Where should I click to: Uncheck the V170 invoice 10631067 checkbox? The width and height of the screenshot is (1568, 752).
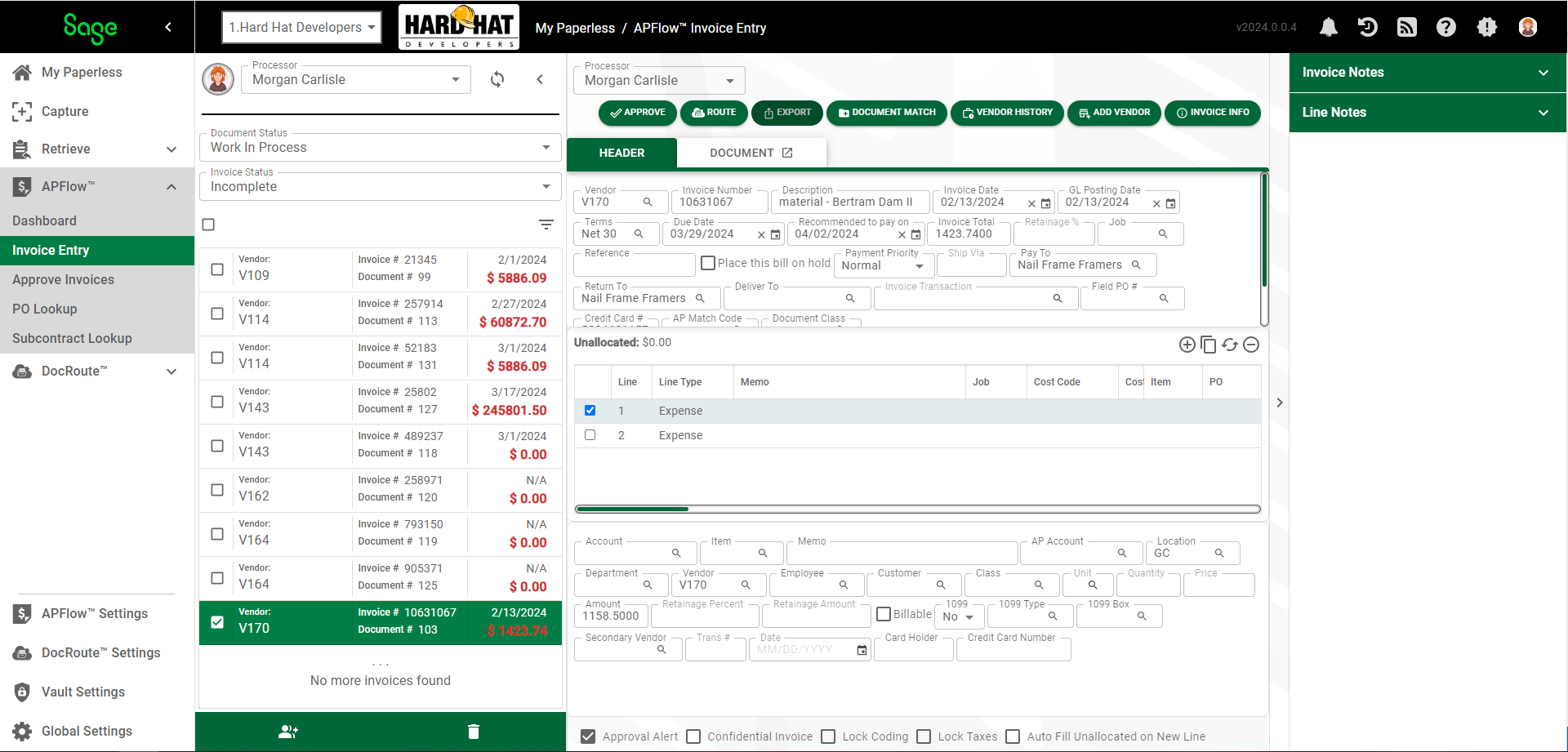click(x=217, y=622)
